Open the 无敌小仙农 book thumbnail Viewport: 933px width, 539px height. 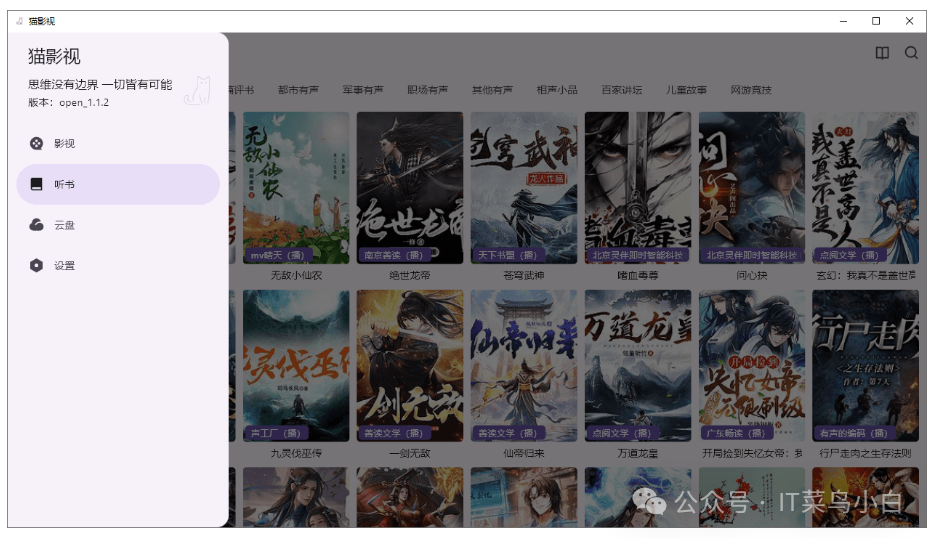coord(295,187)
